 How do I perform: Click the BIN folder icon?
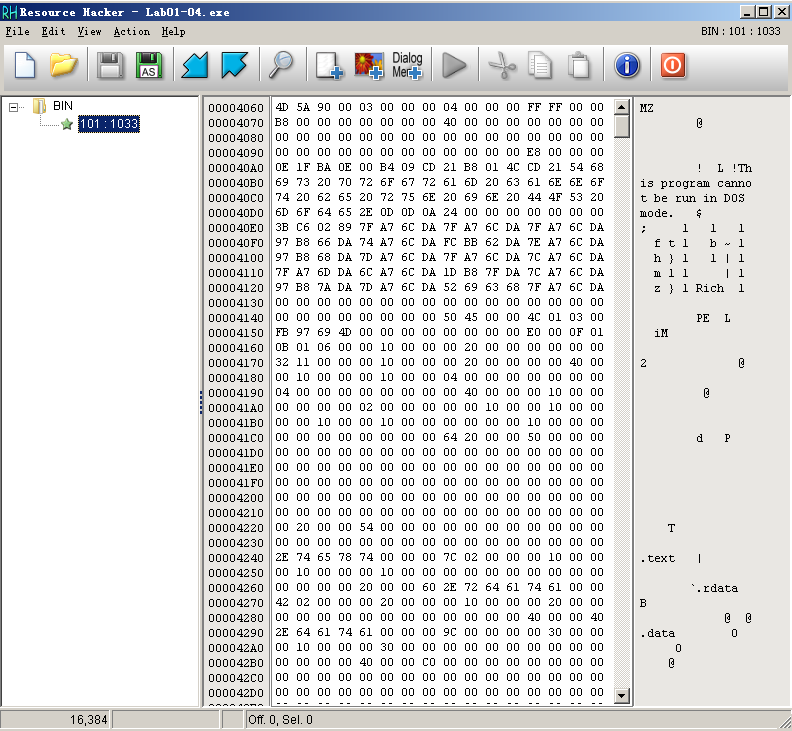click(39, 106)
